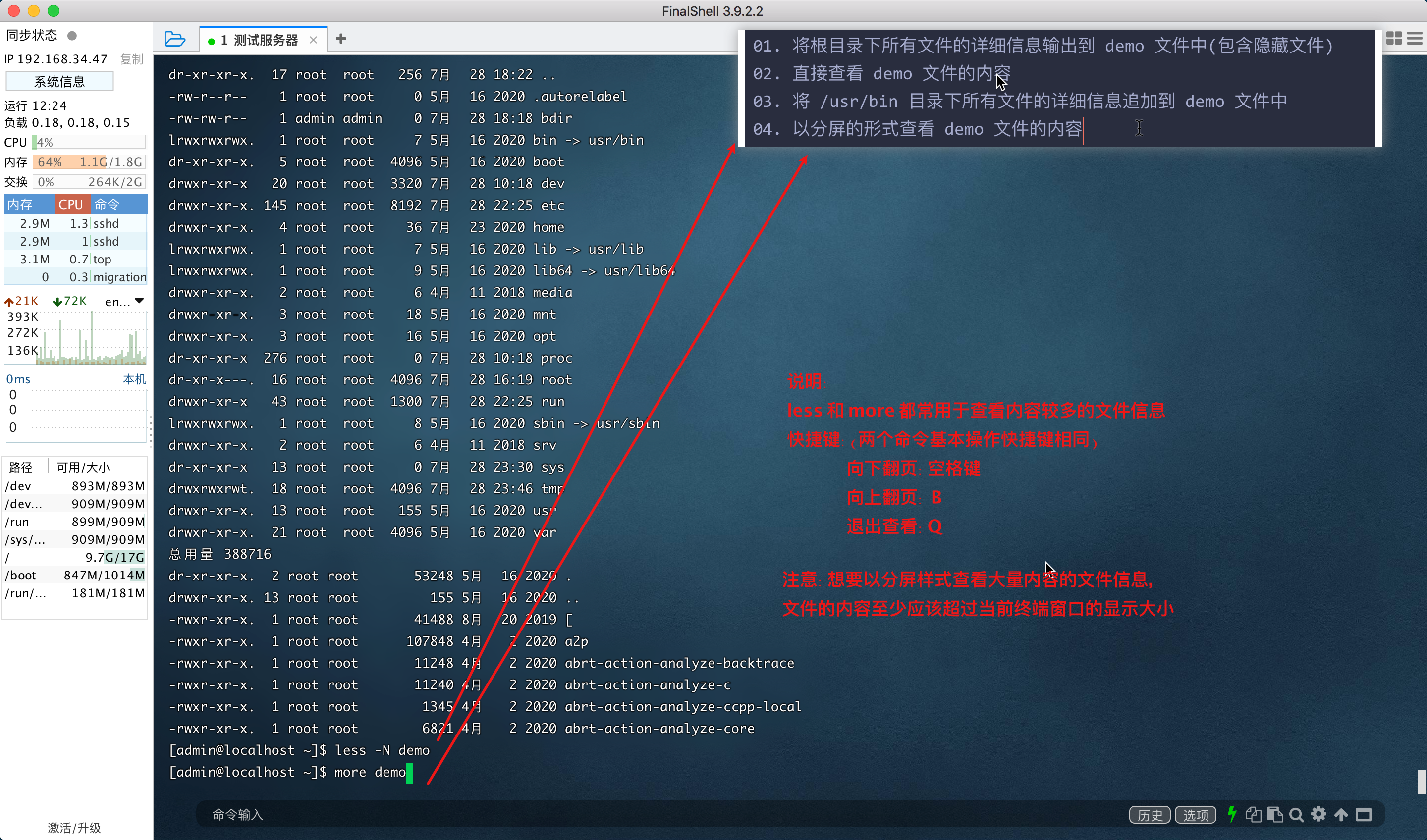Viewport: 1427px width, 840px height.
Task: Expand the network interface dropdown arrow
Action: click(140, 301)
